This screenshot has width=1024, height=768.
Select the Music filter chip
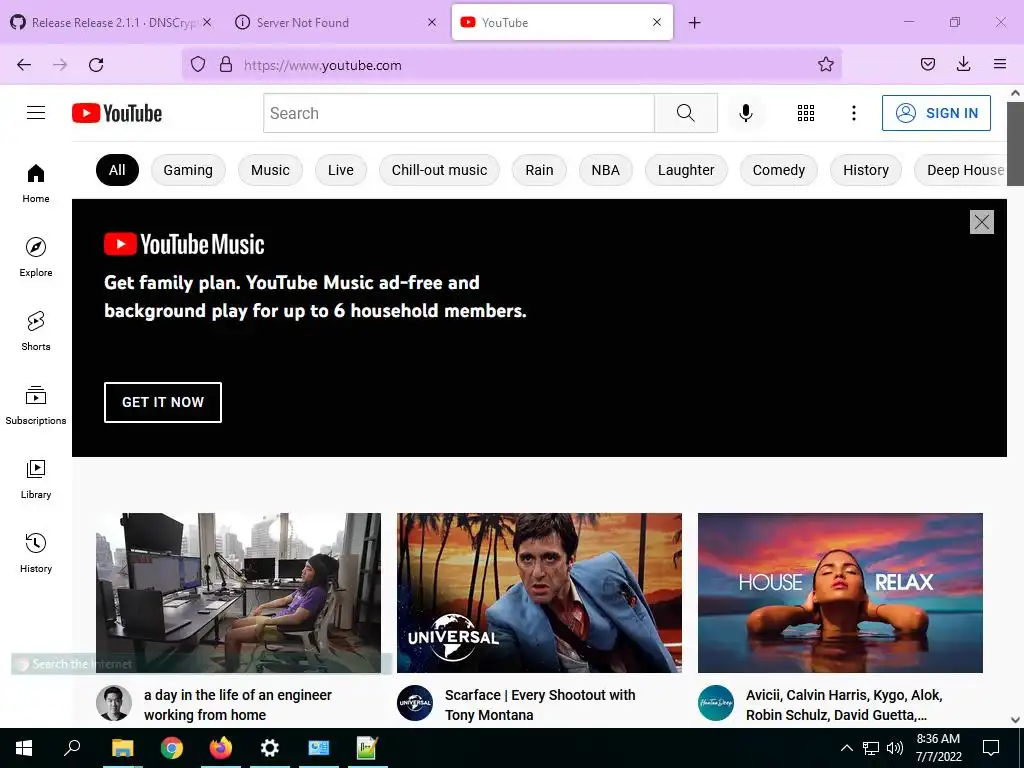(x=270, y=170)
